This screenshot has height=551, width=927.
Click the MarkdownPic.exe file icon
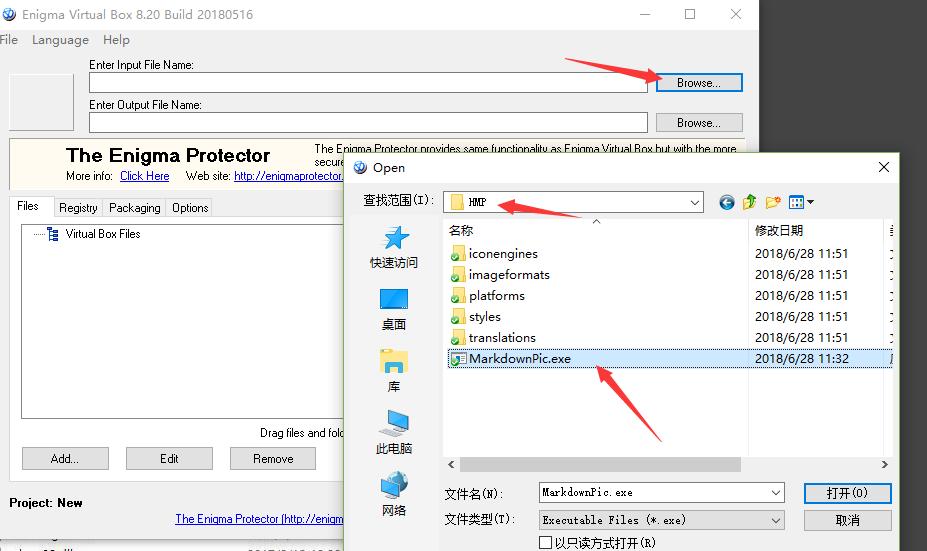point(458,359)
